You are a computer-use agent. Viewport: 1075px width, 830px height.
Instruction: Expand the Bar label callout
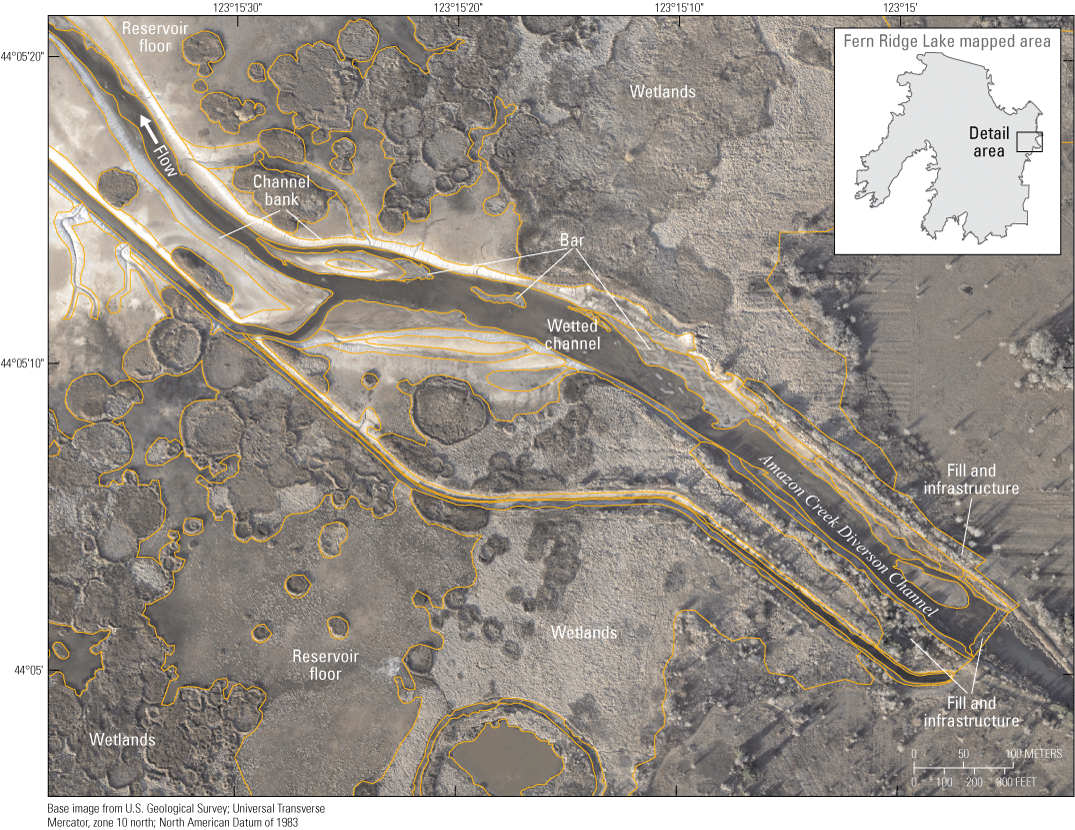(x=572, y=240)
